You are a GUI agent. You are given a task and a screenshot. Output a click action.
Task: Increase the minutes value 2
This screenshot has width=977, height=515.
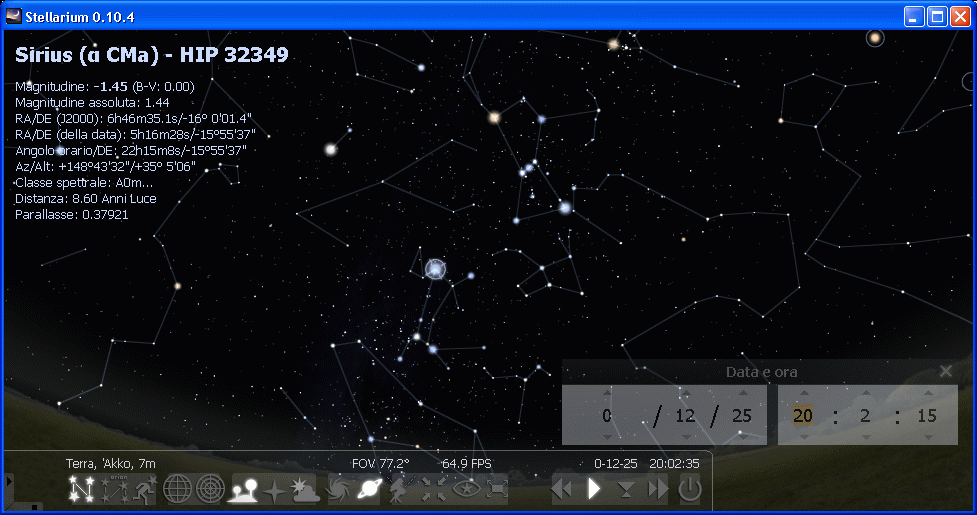(x=865, y=394)
